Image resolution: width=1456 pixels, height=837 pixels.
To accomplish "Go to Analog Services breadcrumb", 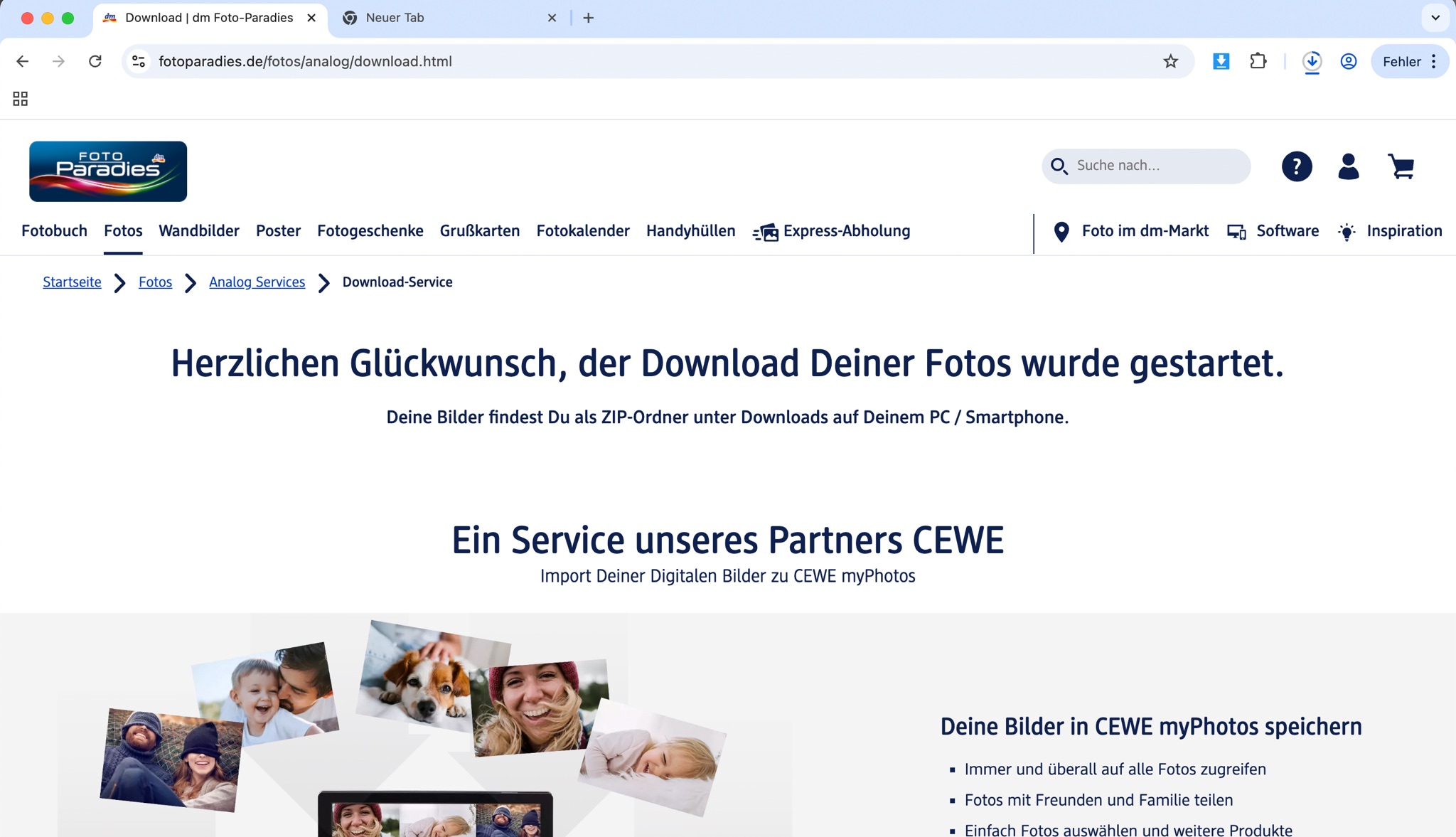I will [257, 282].
